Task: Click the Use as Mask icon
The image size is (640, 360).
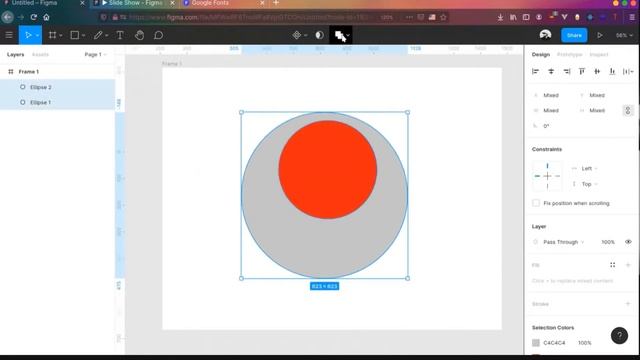Action: (x=319, y=35)
